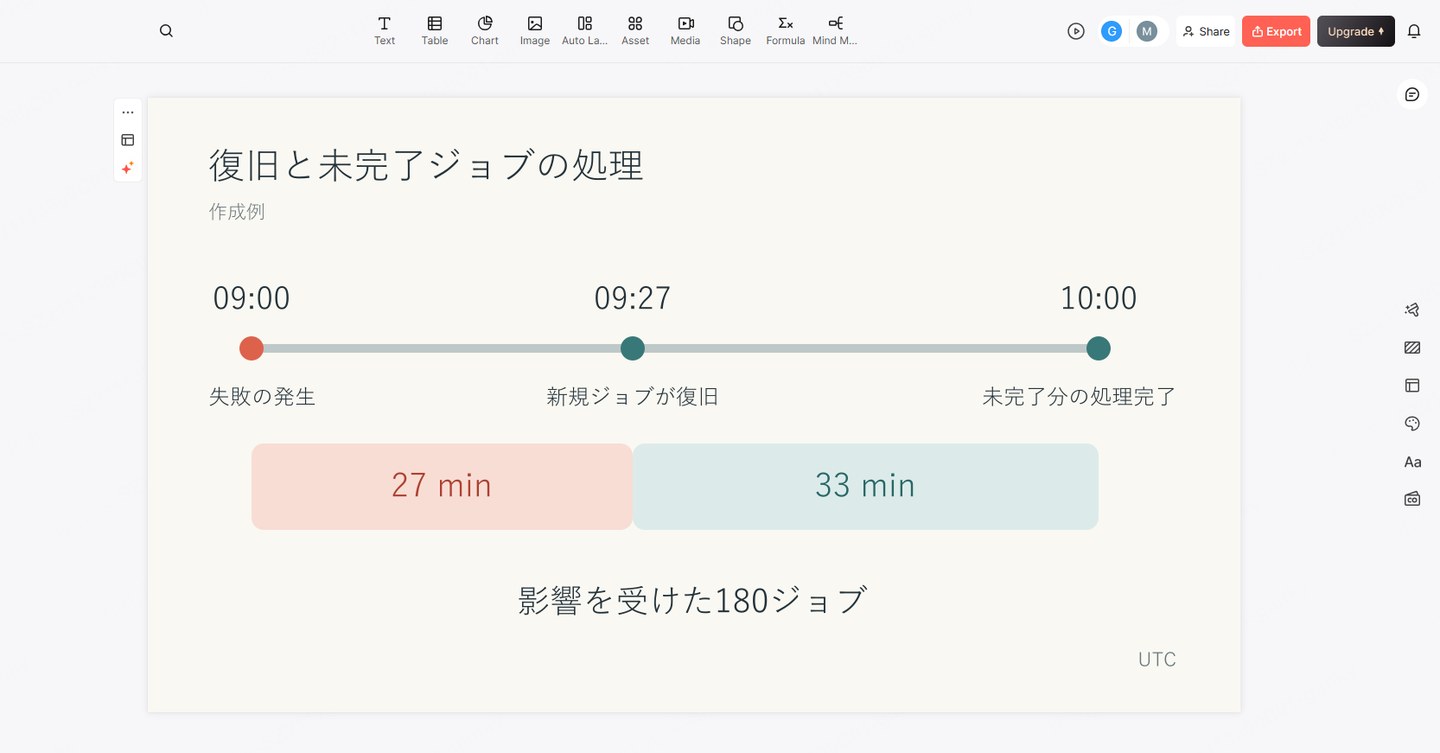This screenshot has width=1440, height=753.
Task: Open the camera-like icon in right sidebar
Action: pos(1412,498)
